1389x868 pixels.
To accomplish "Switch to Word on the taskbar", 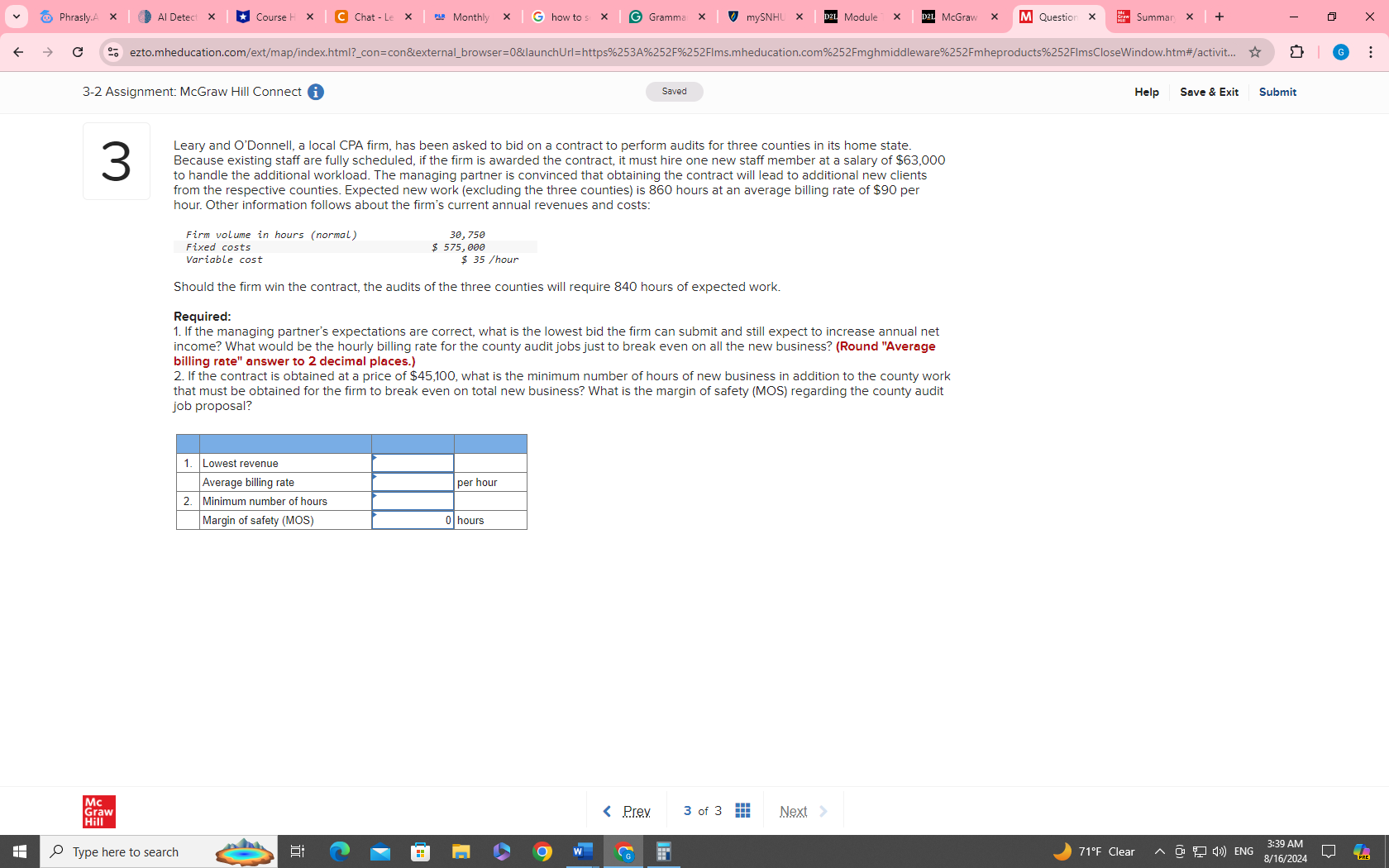I will coord(583,851).
